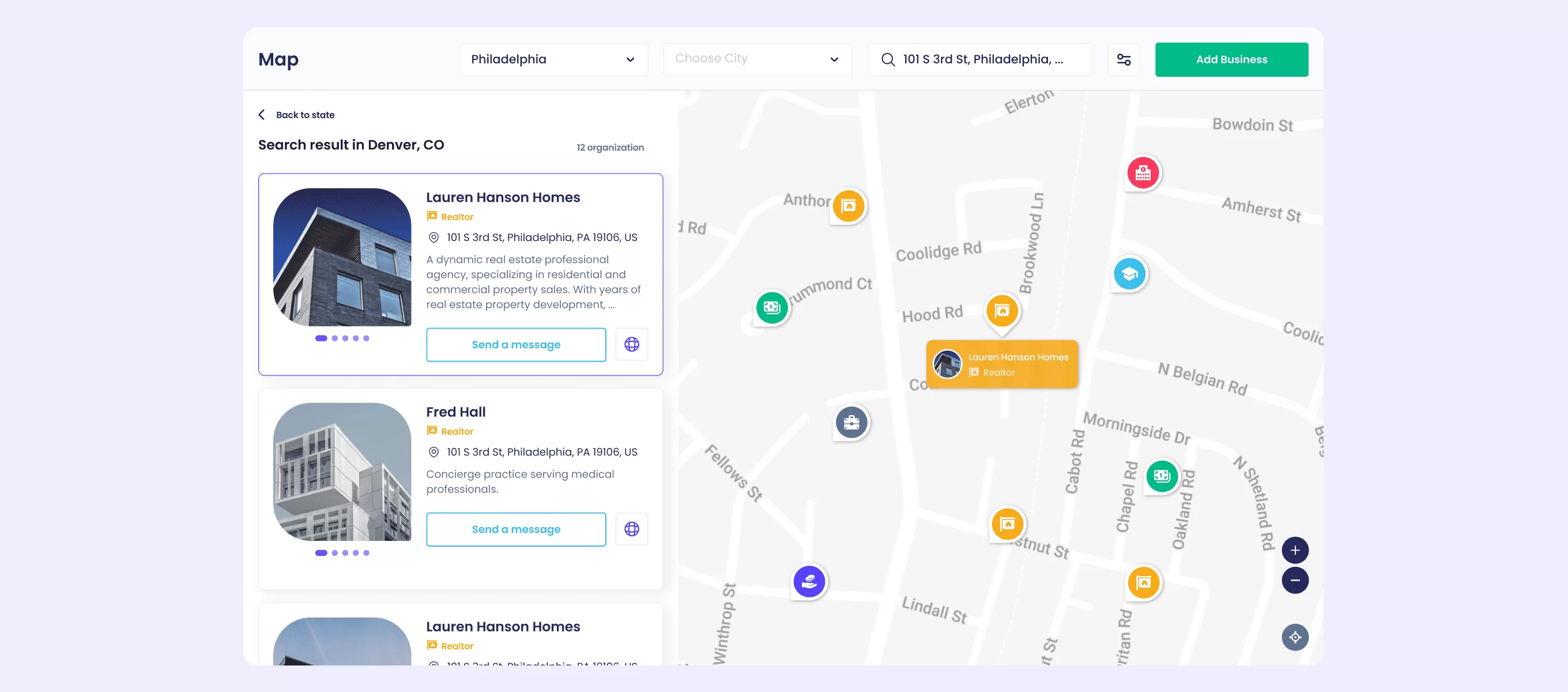Screen dimensions: 1568x692
Task: Click Fred Hall address text
Action: 542,452
